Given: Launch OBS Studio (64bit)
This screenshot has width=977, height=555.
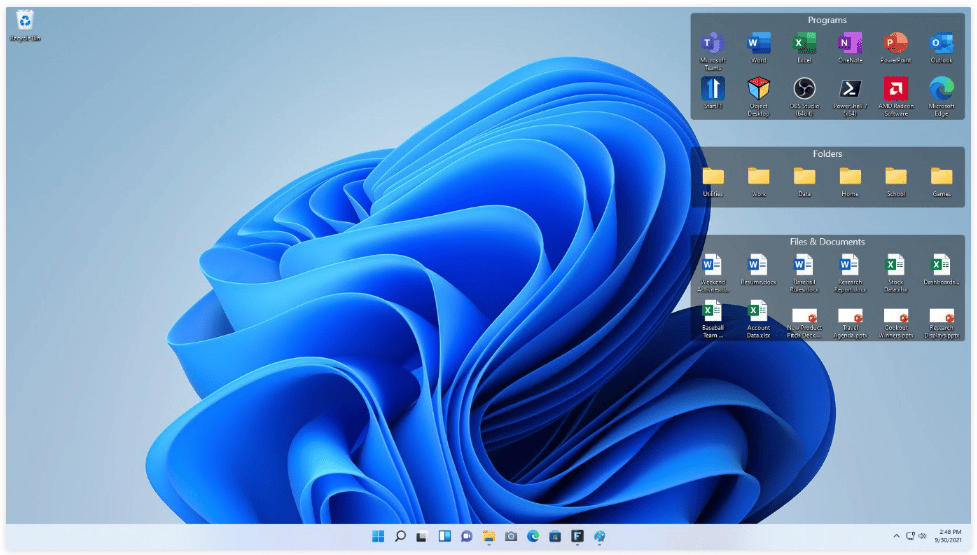Looking at the screenshot, I should (804, 96).
